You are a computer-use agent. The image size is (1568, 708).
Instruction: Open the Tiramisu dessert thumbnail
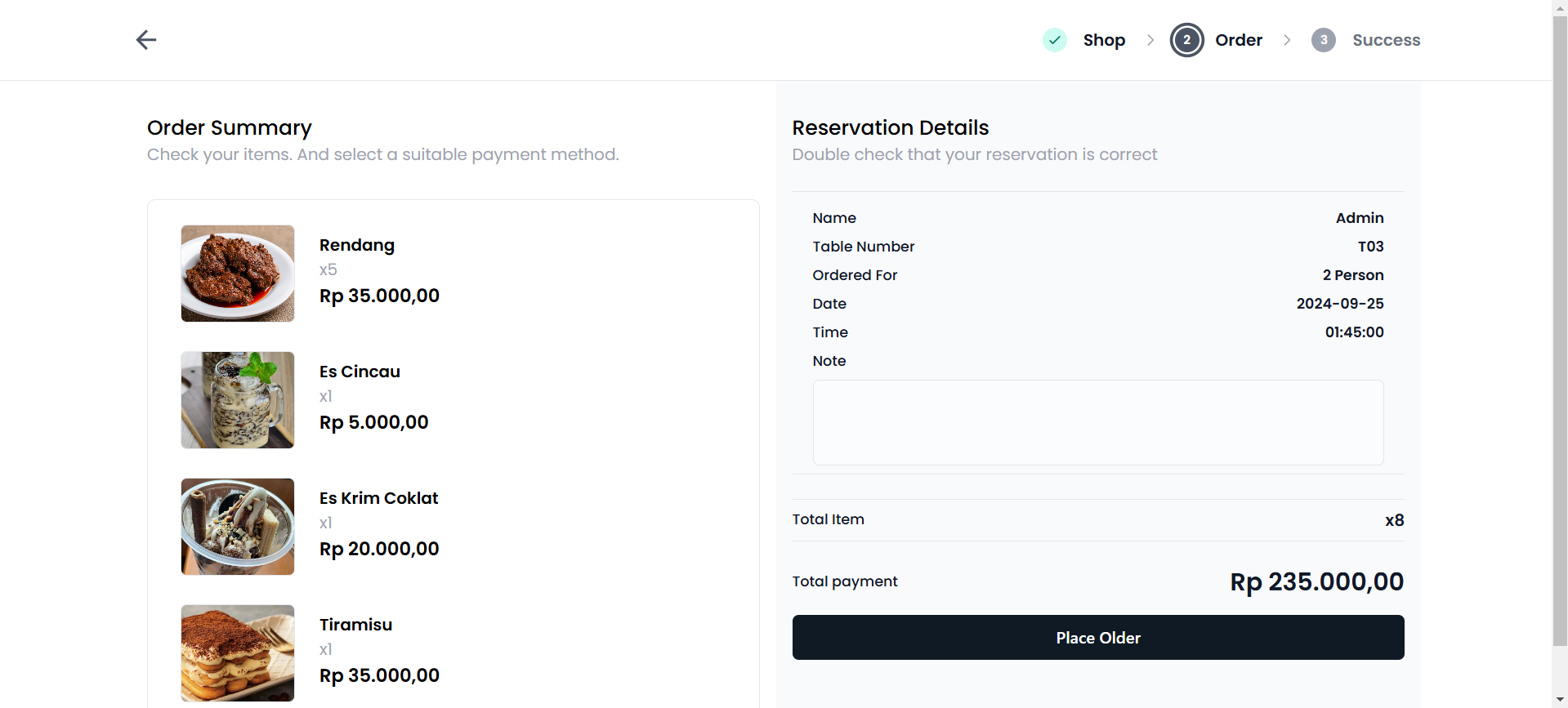pos(238,653)
